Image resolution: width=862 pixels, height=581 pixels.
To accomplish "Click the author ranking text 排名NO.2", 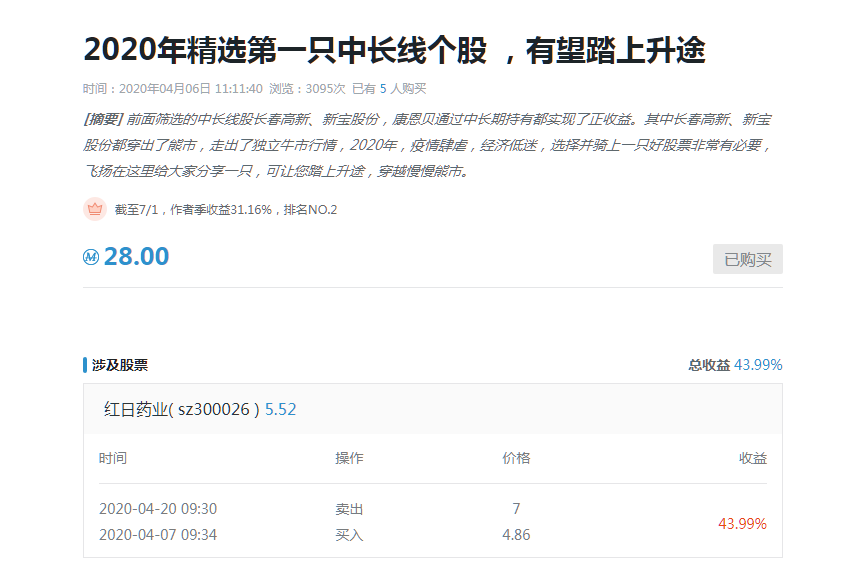I will [310, 209].
